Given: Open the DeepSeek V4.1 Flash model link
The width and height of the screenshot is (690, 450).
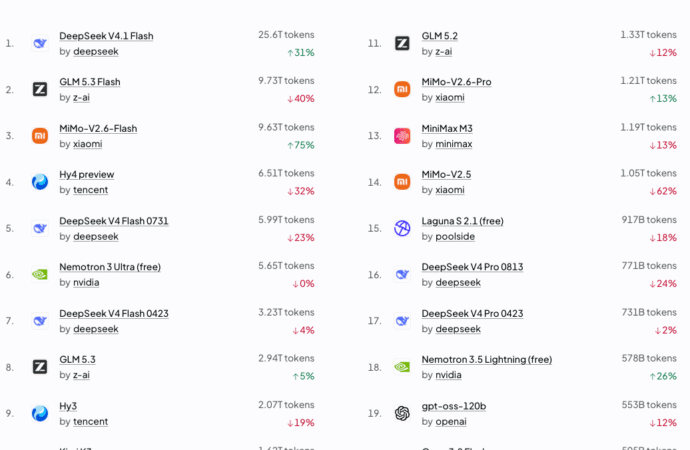Looking at the screenshot, I should [x=106, y=36].
